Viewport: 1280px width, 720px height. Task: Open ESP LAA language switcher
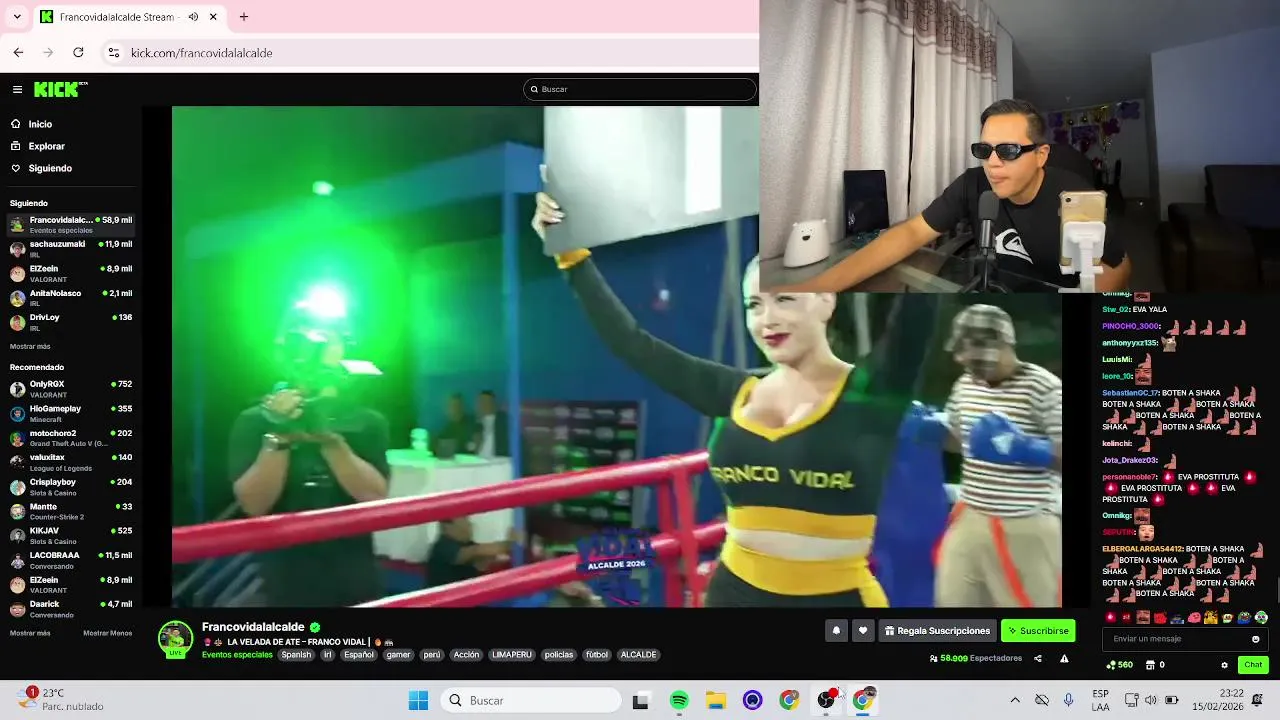[x=1101, y=700]
